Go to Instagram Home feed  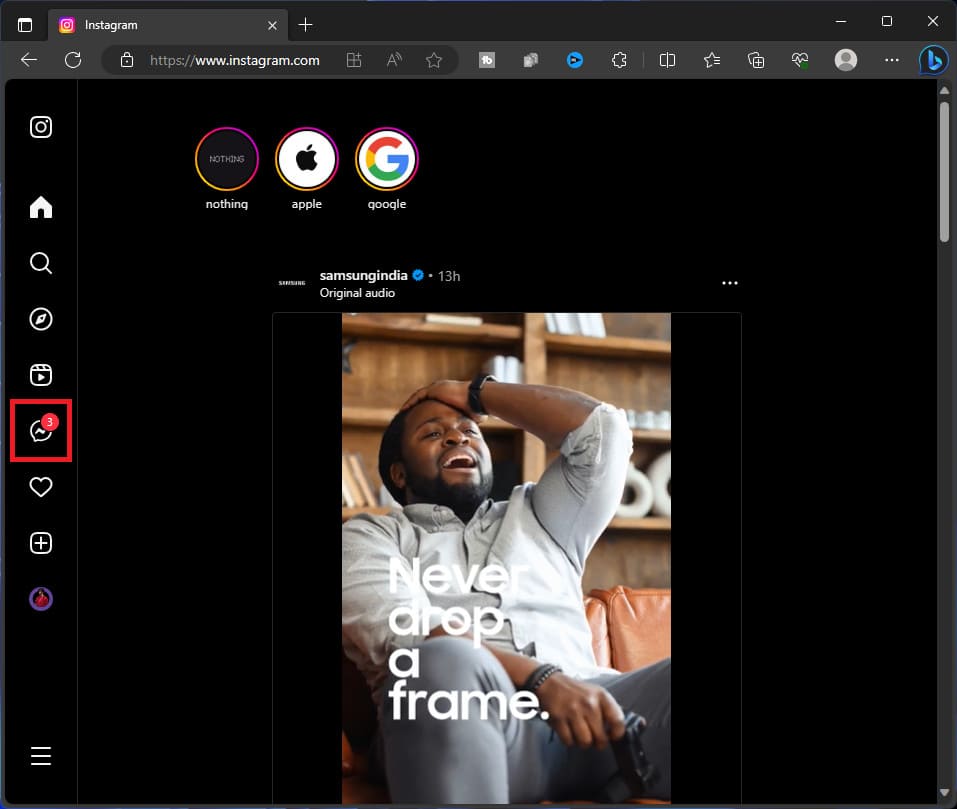[x=41, y=207]
